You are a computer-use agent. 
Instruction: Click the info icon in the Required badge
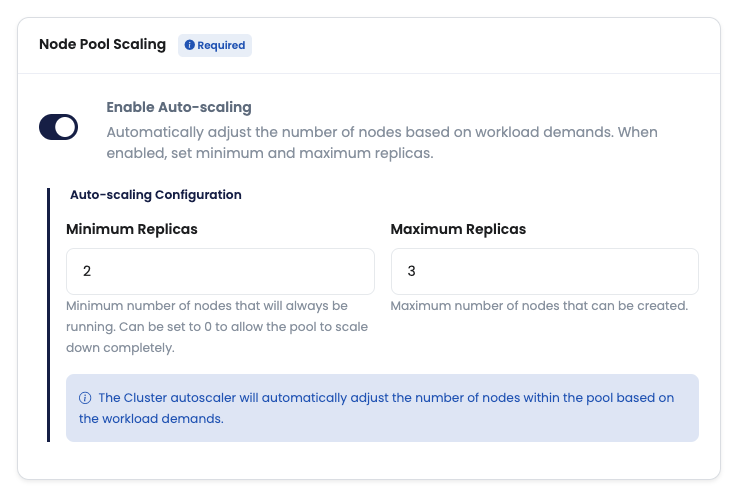tap(190, 45)
